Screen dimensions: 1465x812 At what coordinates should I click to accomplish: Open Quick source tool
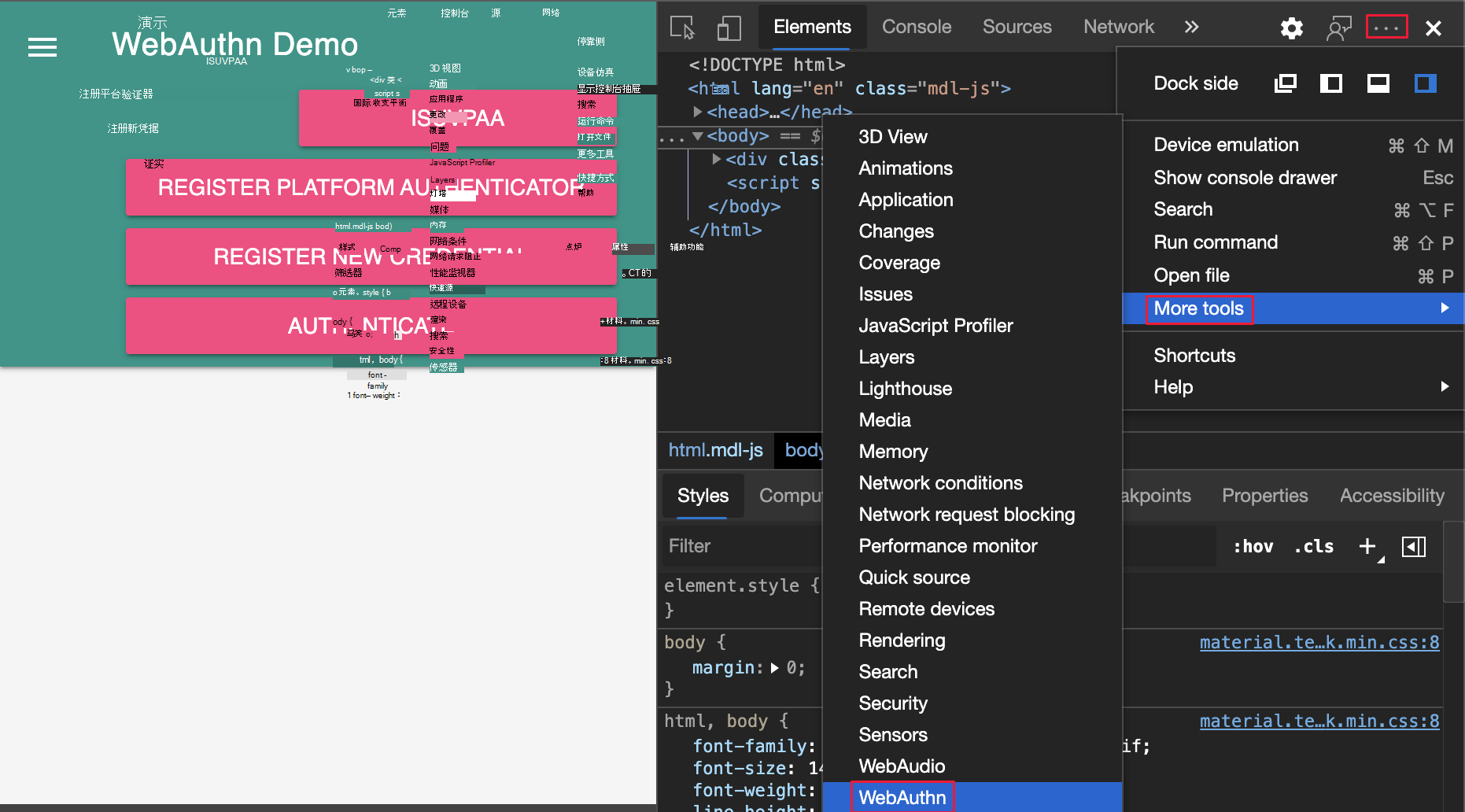(x=972, y=578)
